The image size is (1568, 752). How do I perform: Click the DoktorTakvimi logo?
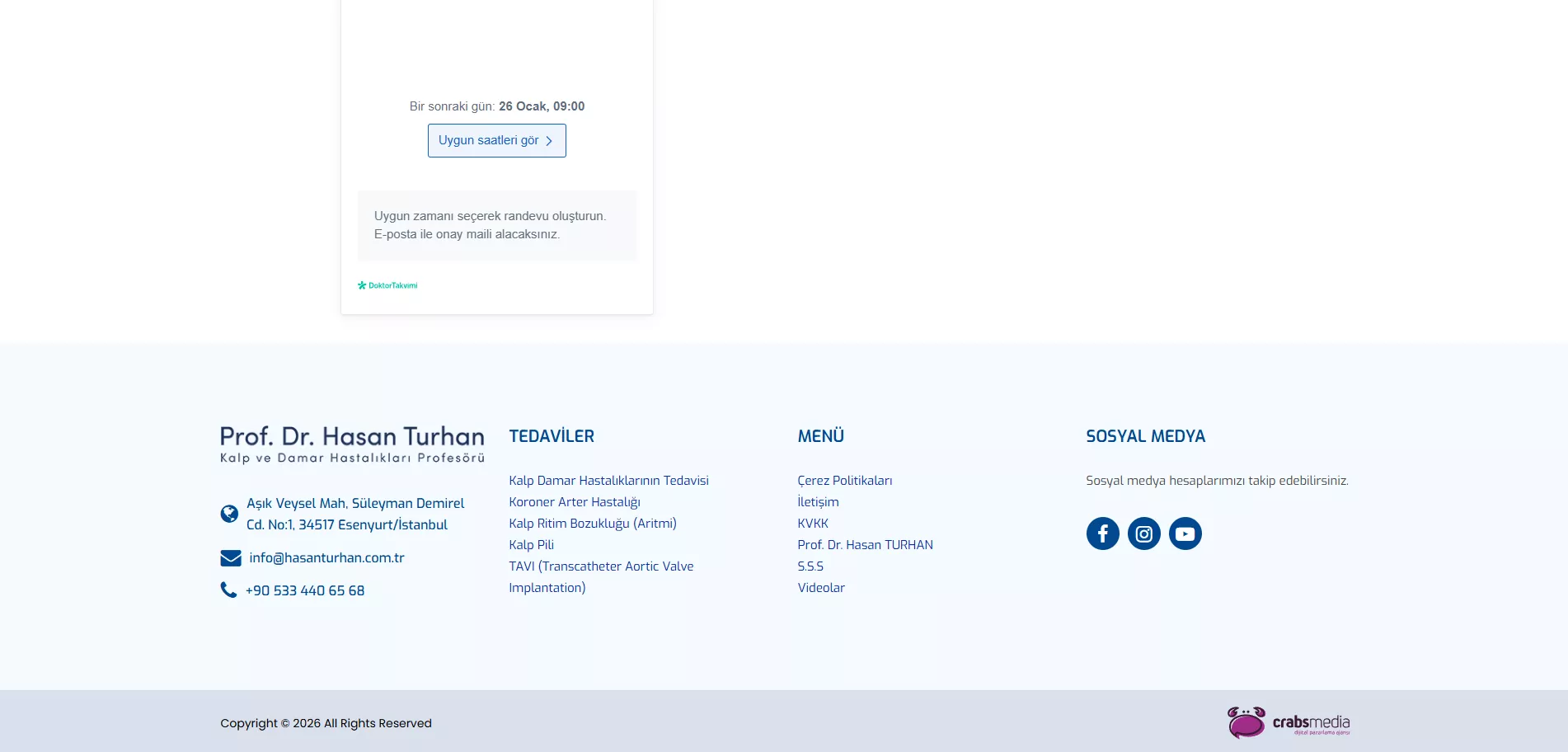coord(387,285)
